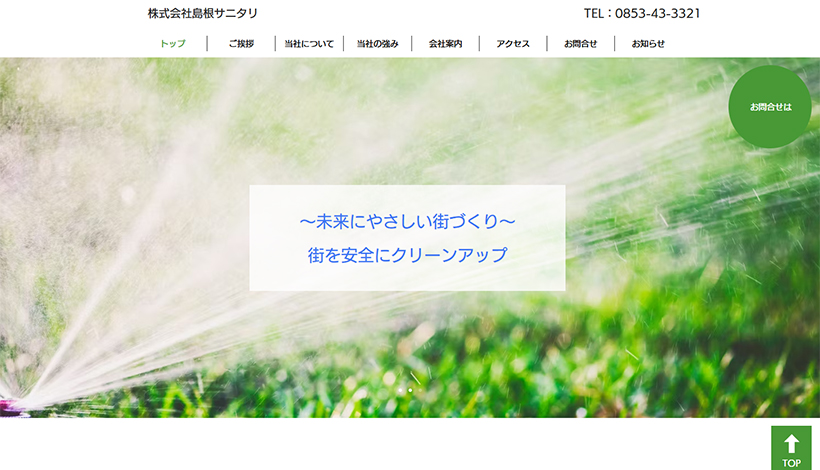Open the ご挨拶 navigation page

point(241,44)
